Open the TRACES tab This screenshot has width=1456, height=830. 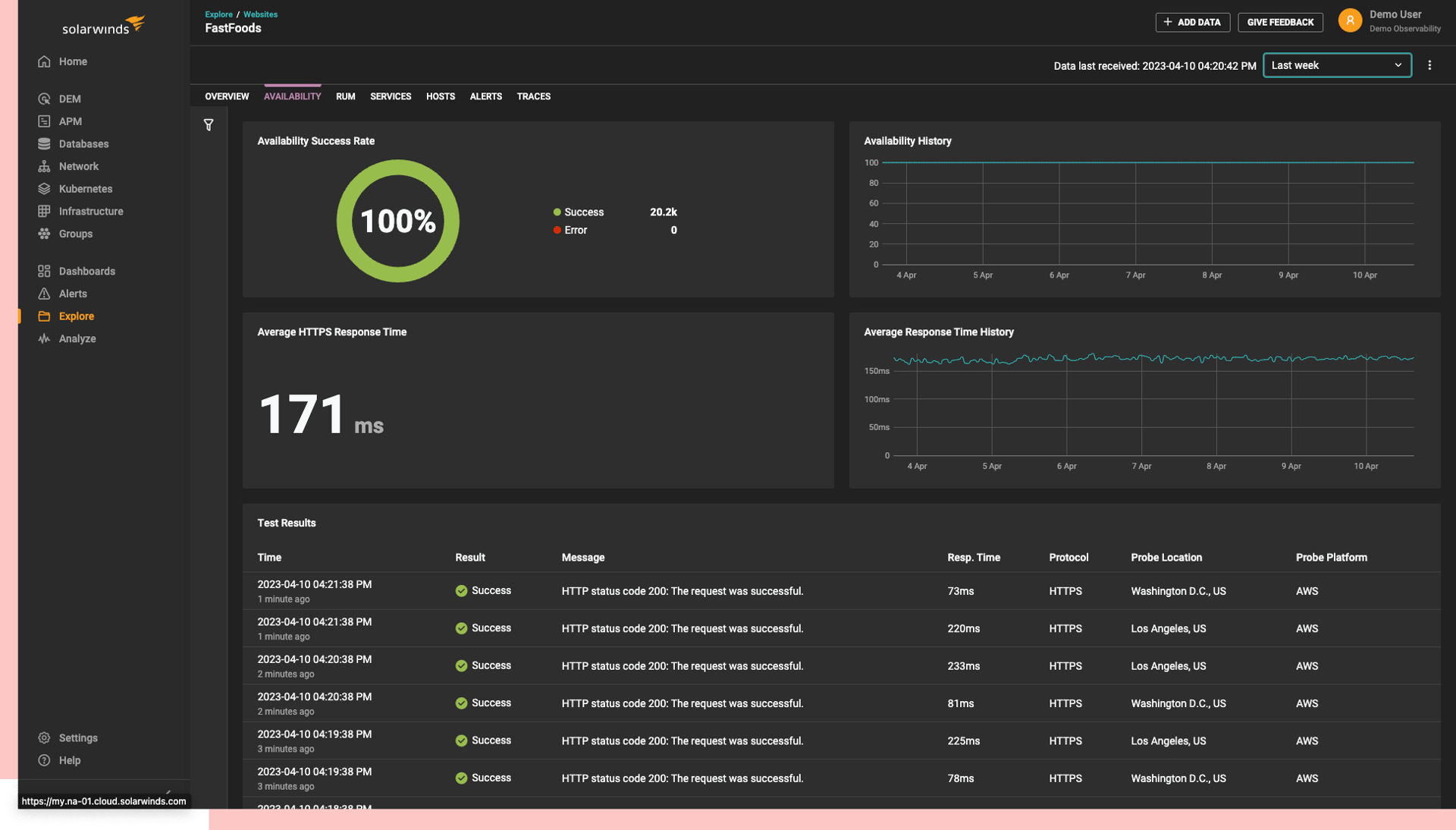[x=533, y=96]
